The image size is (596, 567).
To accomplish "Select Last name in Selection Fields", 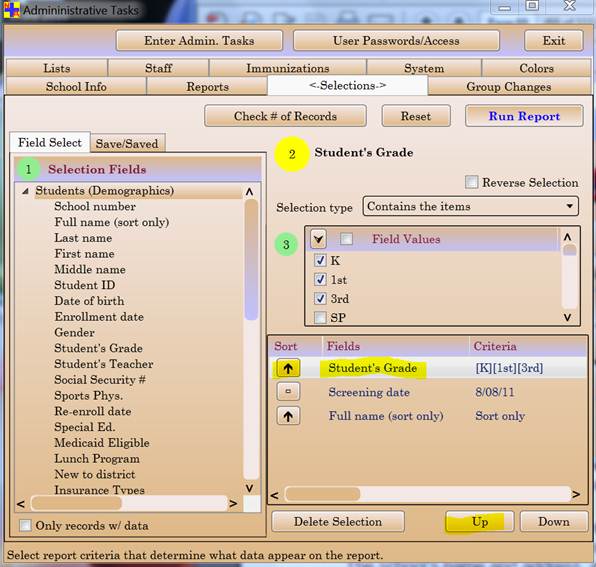I will 83,238.
